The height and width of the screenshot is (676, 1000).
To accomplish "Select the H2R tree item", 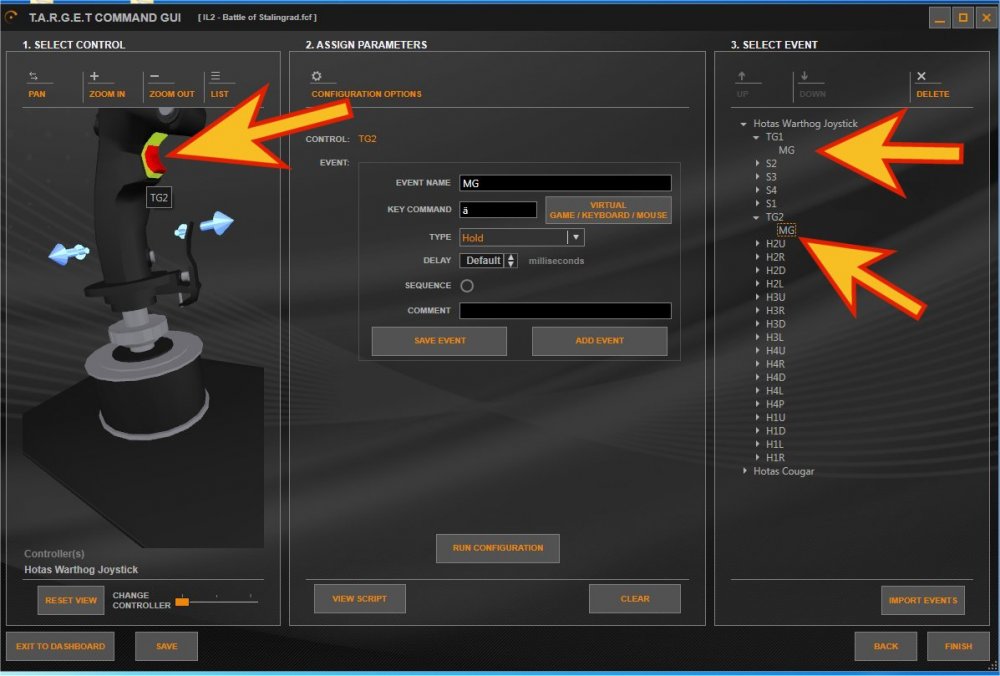I will 776,258.
